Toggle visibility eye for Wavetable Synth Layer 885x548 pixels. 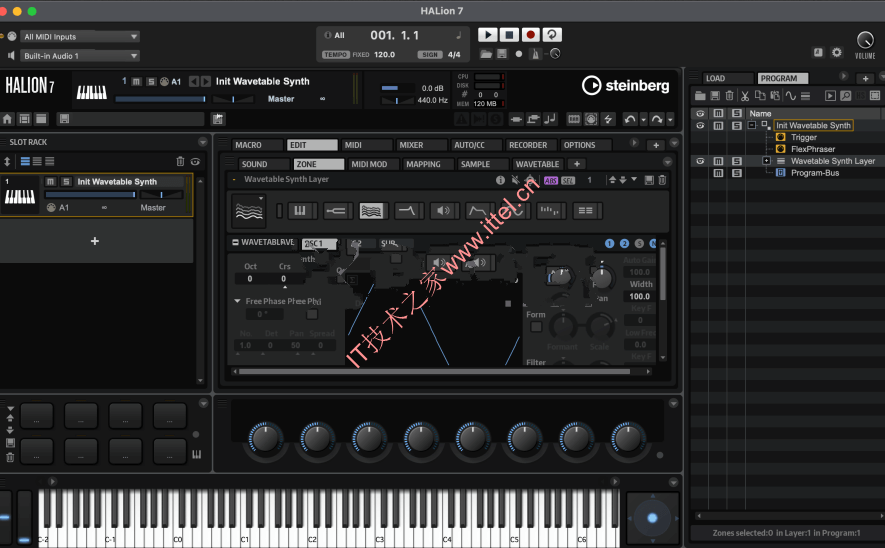[700, 161]
